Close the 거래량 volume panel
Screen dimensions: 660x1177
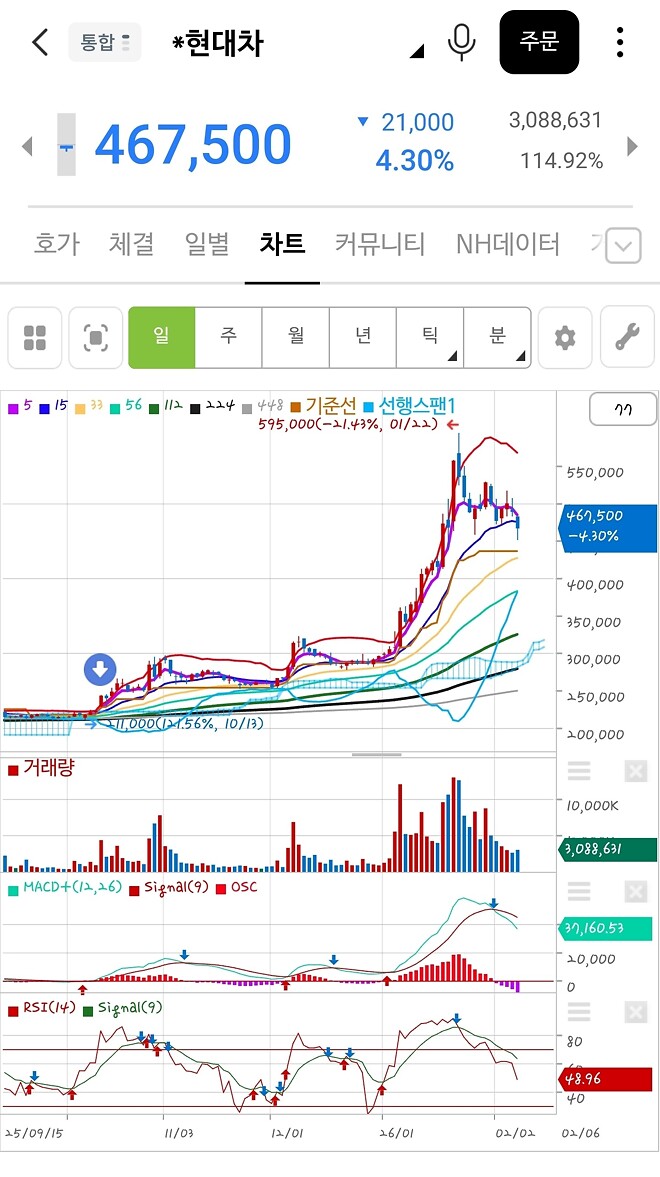pos(635,771)
